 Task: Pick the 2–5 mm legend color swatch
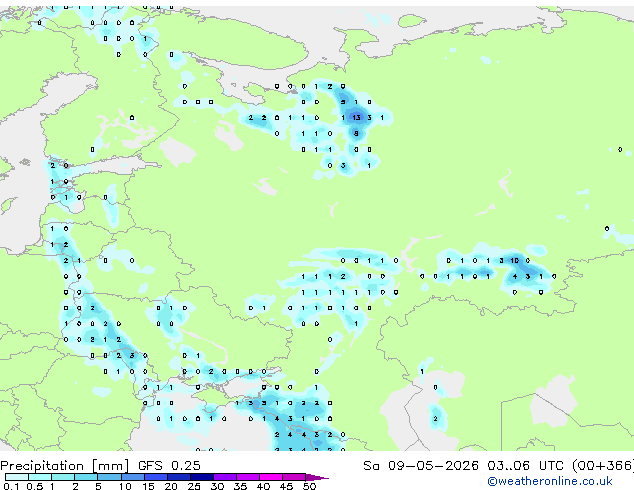click(86, 477)
